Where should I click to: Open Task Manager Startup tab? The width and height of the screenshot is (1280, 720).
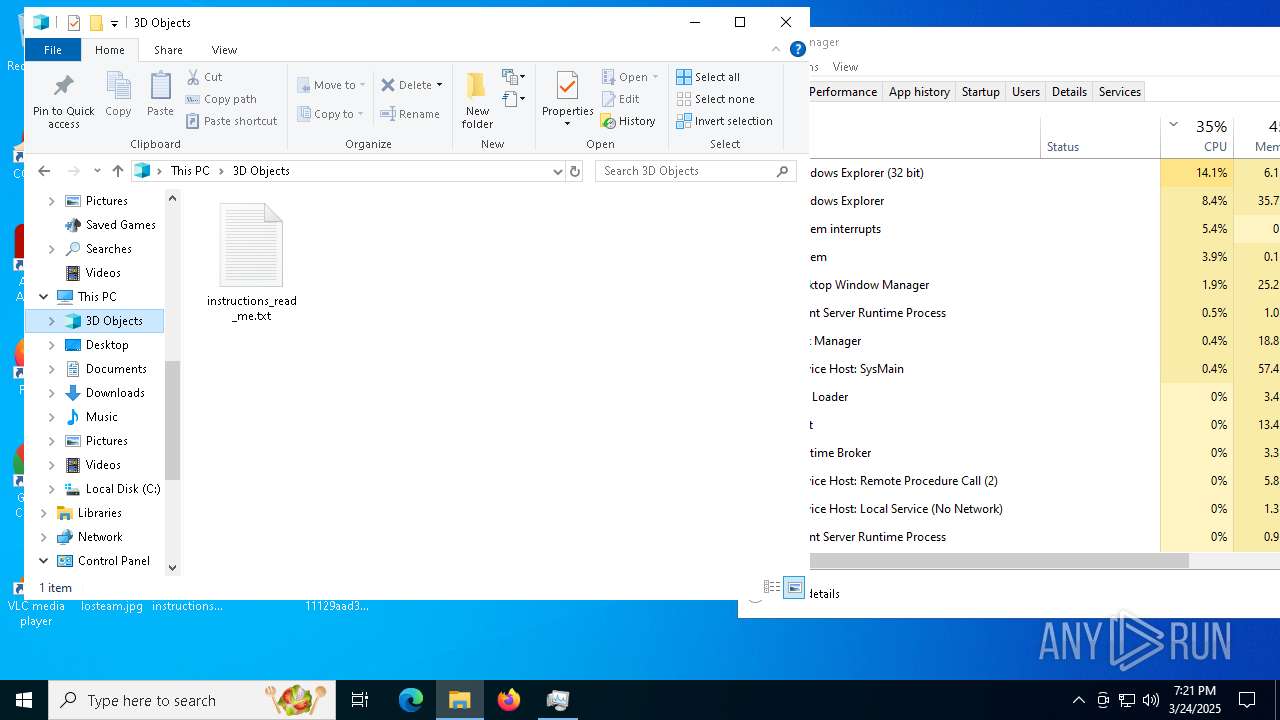coord(980,91)
